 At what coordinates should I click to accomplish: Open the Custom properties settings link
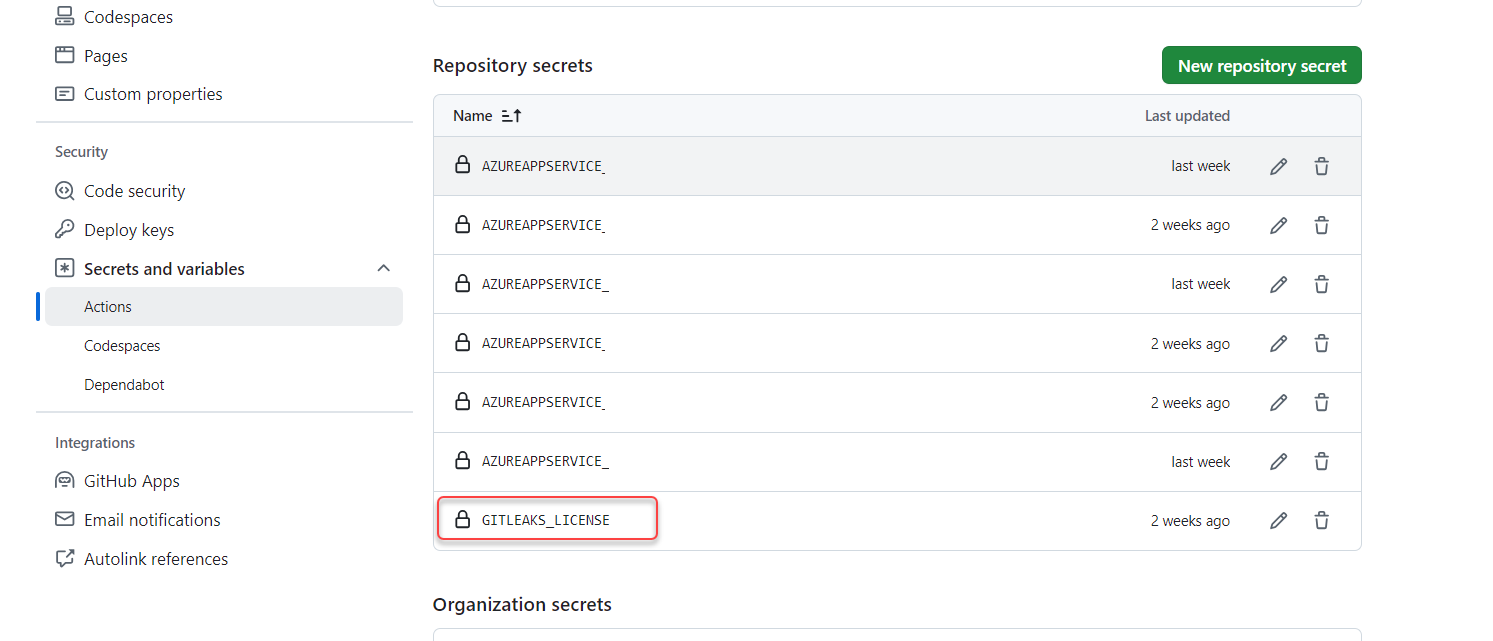click(153, 94)
